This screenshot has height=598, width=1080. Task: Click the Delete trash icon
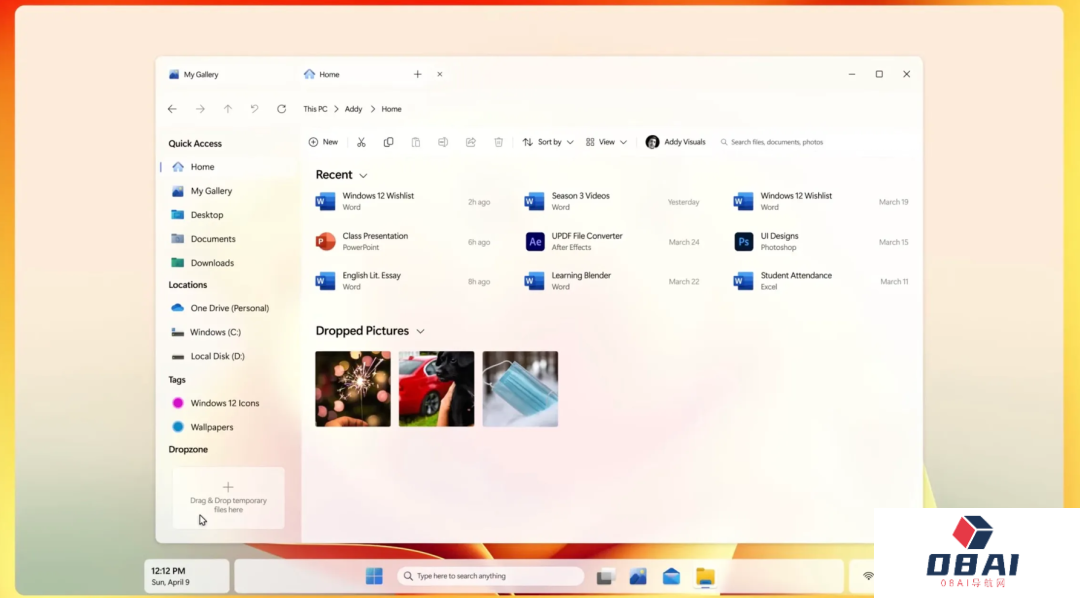pyautogui.click(x=498, y=142)
